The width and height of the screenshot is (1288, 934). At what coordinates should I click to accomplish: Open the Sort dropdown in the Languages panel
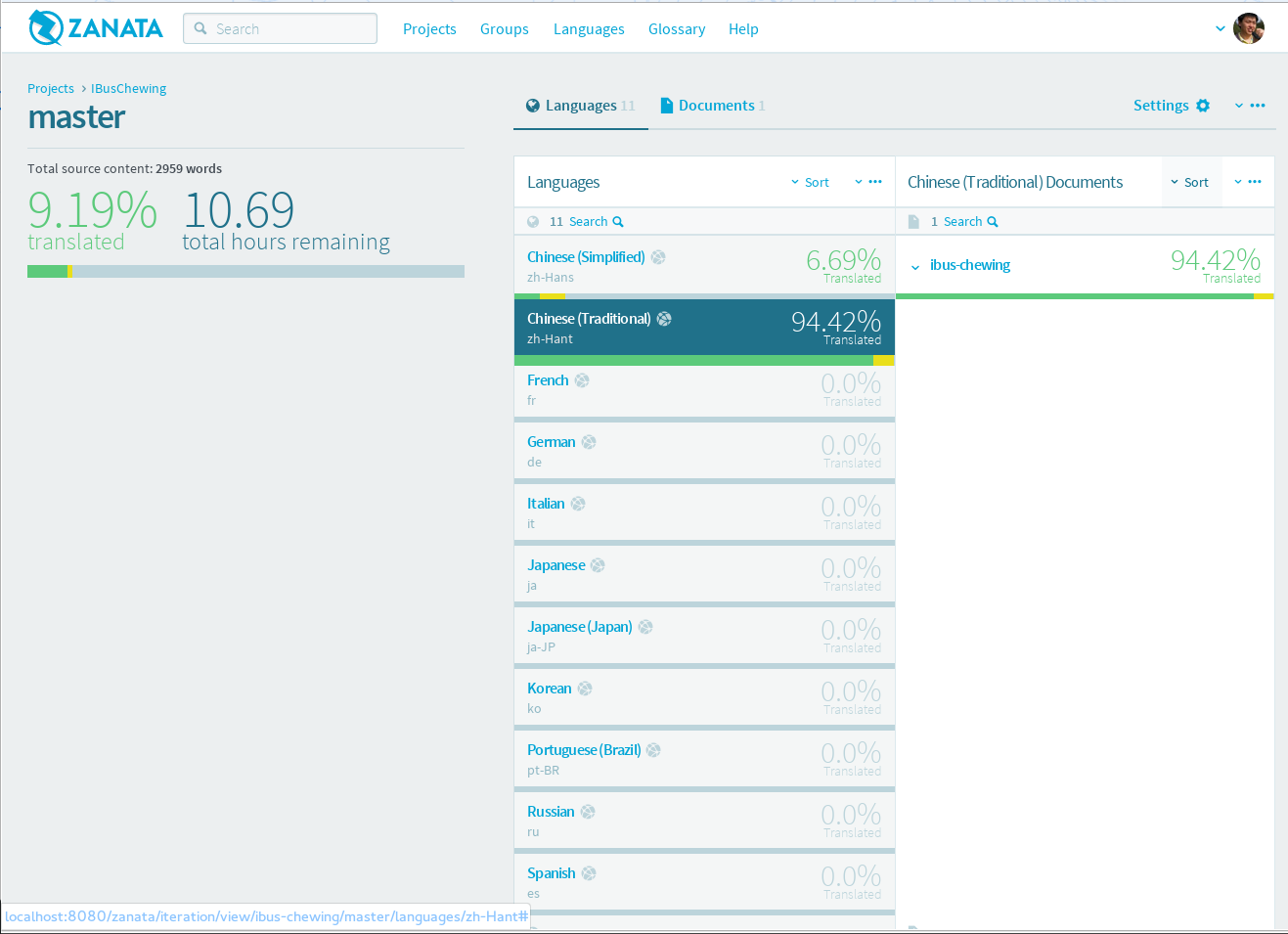tap(810, 182)
